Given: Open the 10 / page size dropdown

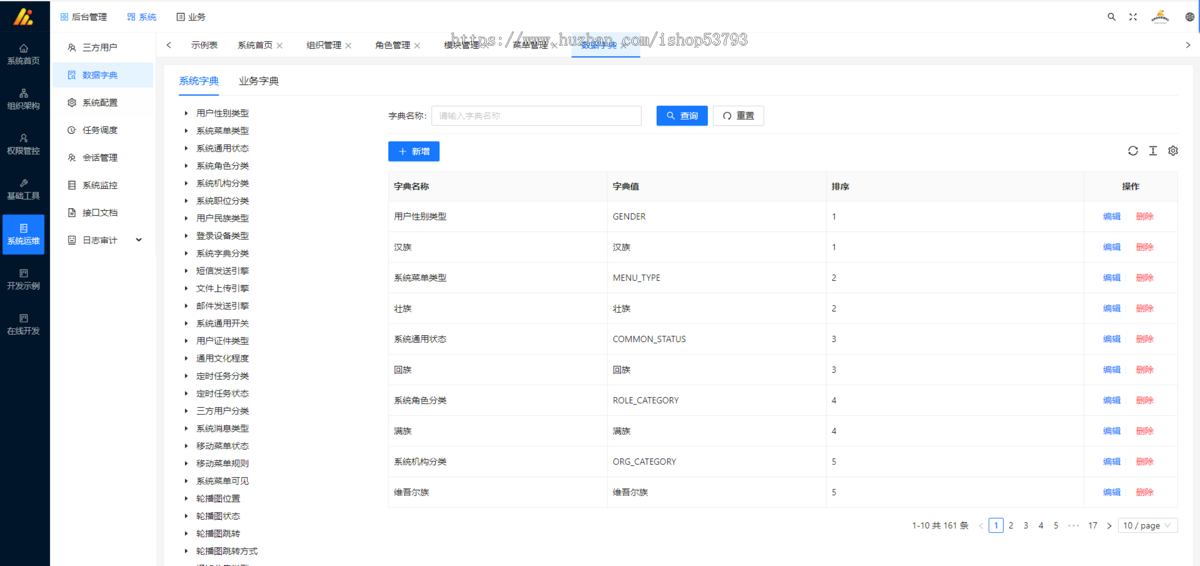Looking at the screenshot, I should click(1148, 525).
